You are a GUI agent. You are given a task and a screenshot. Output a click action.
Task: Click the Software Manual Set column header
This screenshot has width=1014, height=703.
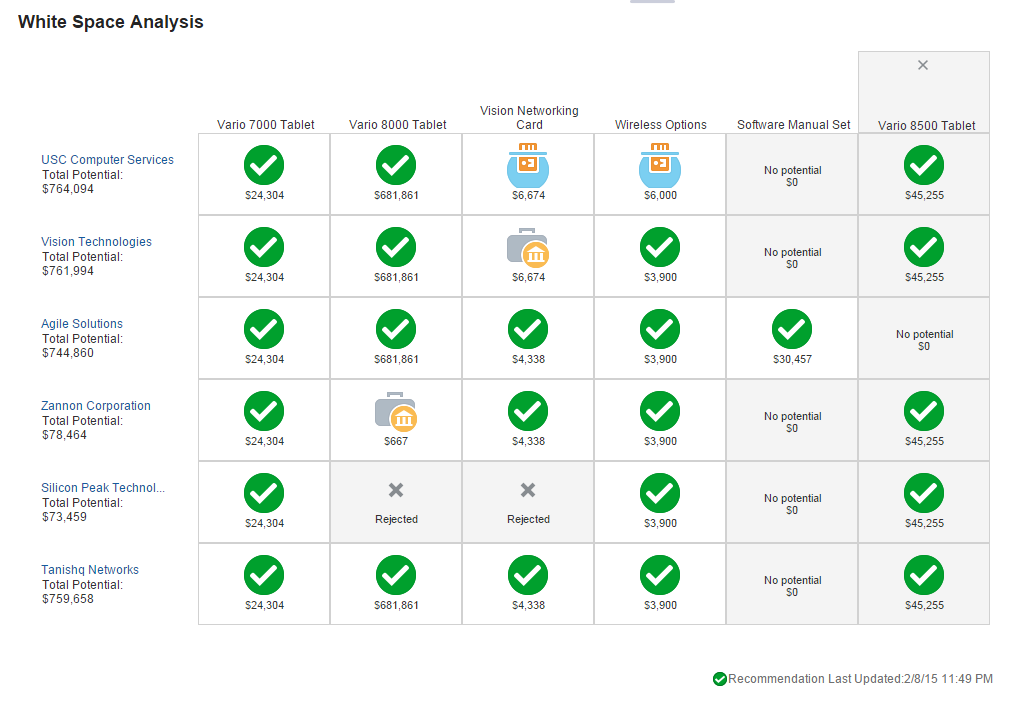pos(793,125)
